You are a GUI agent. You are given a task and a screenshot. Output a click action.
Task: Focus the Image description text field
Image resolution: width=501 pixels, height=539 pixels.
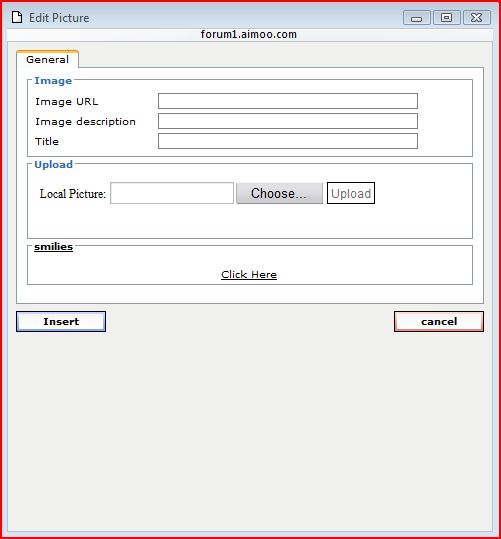[288, 121]
